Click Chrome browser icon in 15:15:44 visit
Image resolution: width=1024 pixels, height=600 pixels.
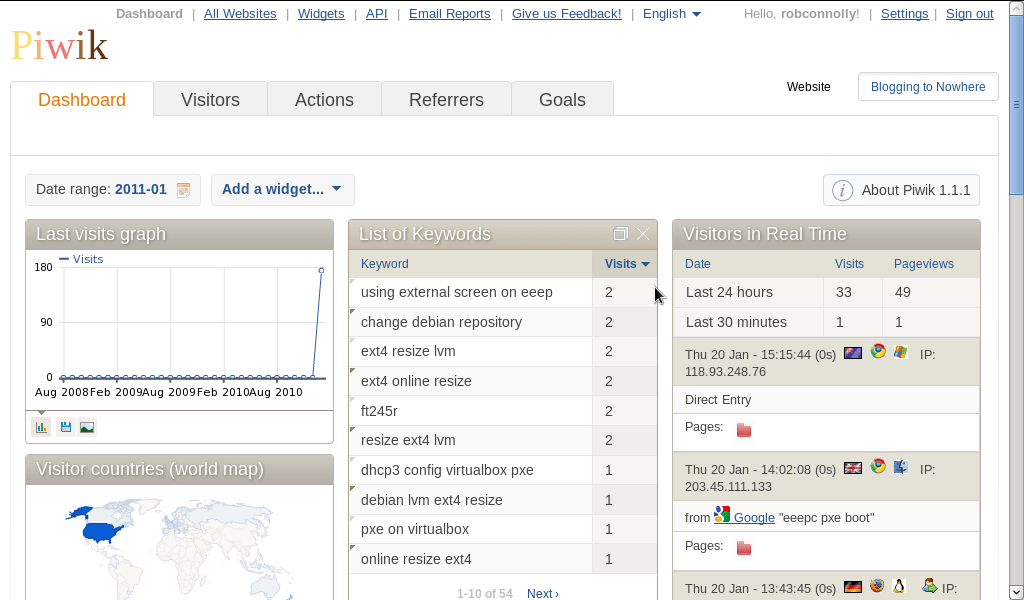pos(878,352)
